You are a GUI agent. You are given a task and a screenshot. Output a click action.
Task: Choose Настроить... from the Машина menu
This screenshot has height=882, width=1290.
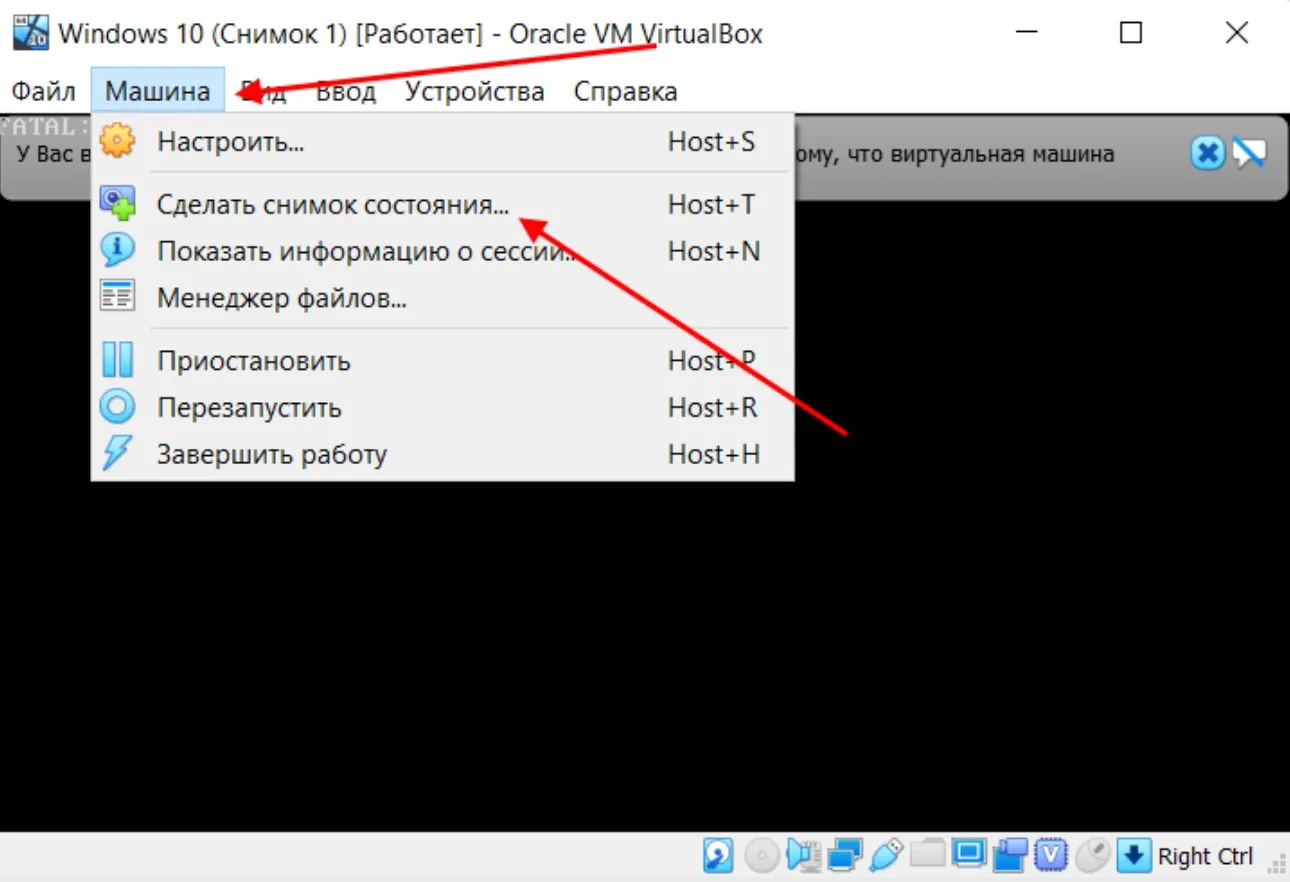coord(442,142)
